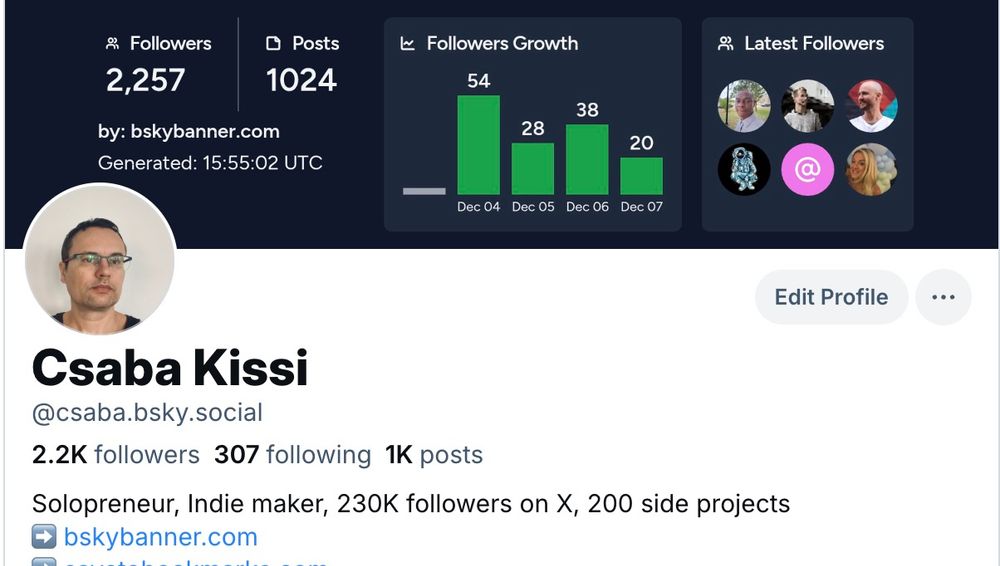
Task: Click the astronaut follower avatar
Action: (x=744, y=169)
